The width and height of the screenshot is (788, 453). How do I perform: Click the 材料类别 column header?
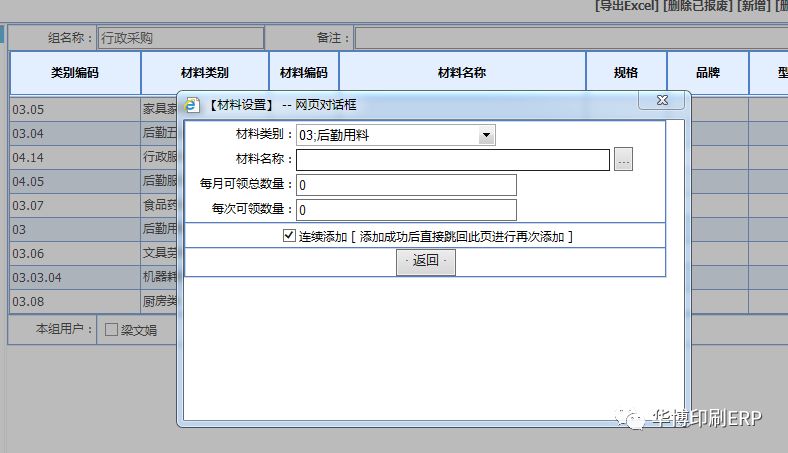205,73
